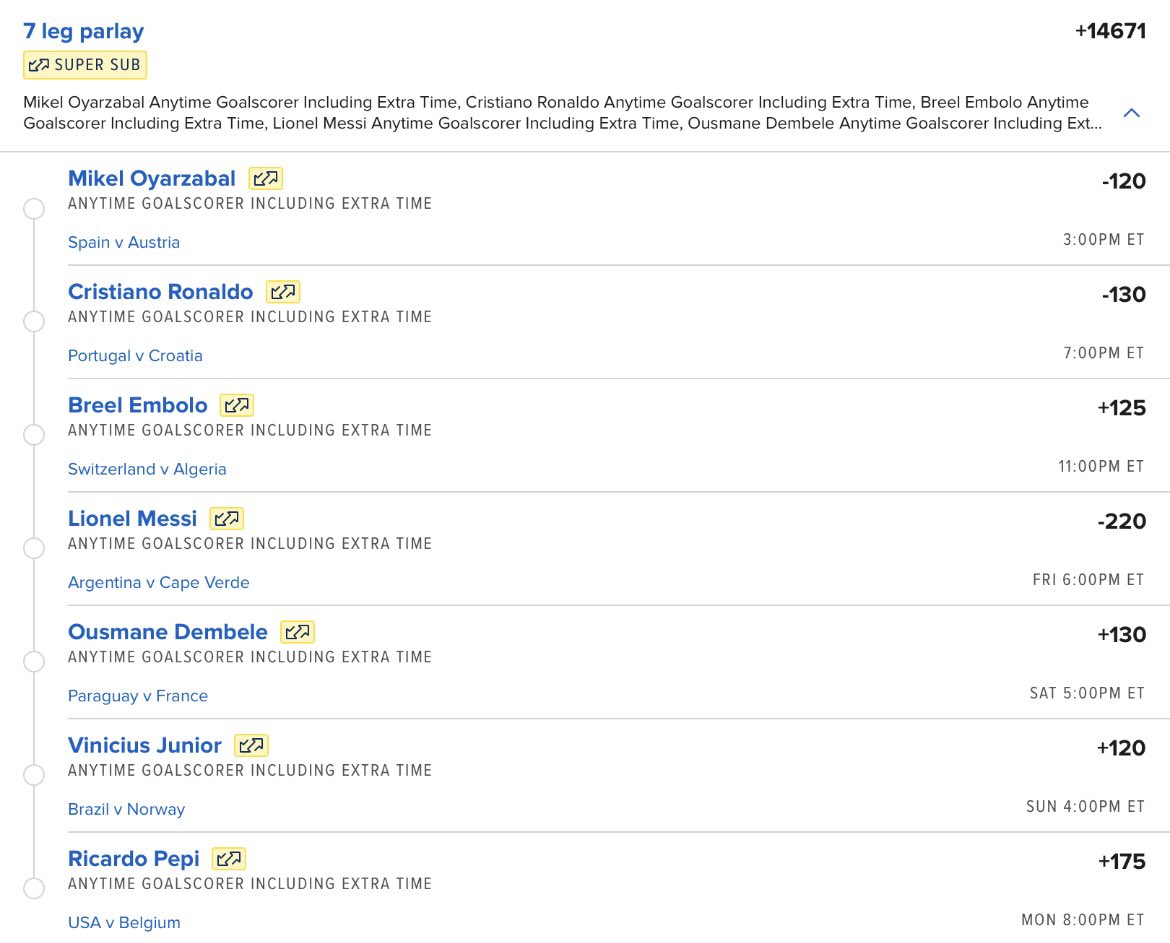Image resolution: width=1170 pixels, height=943 pixels.
Task: Click the SUN 4:00PM ET kickoff time
Action: click(1086, 807)
